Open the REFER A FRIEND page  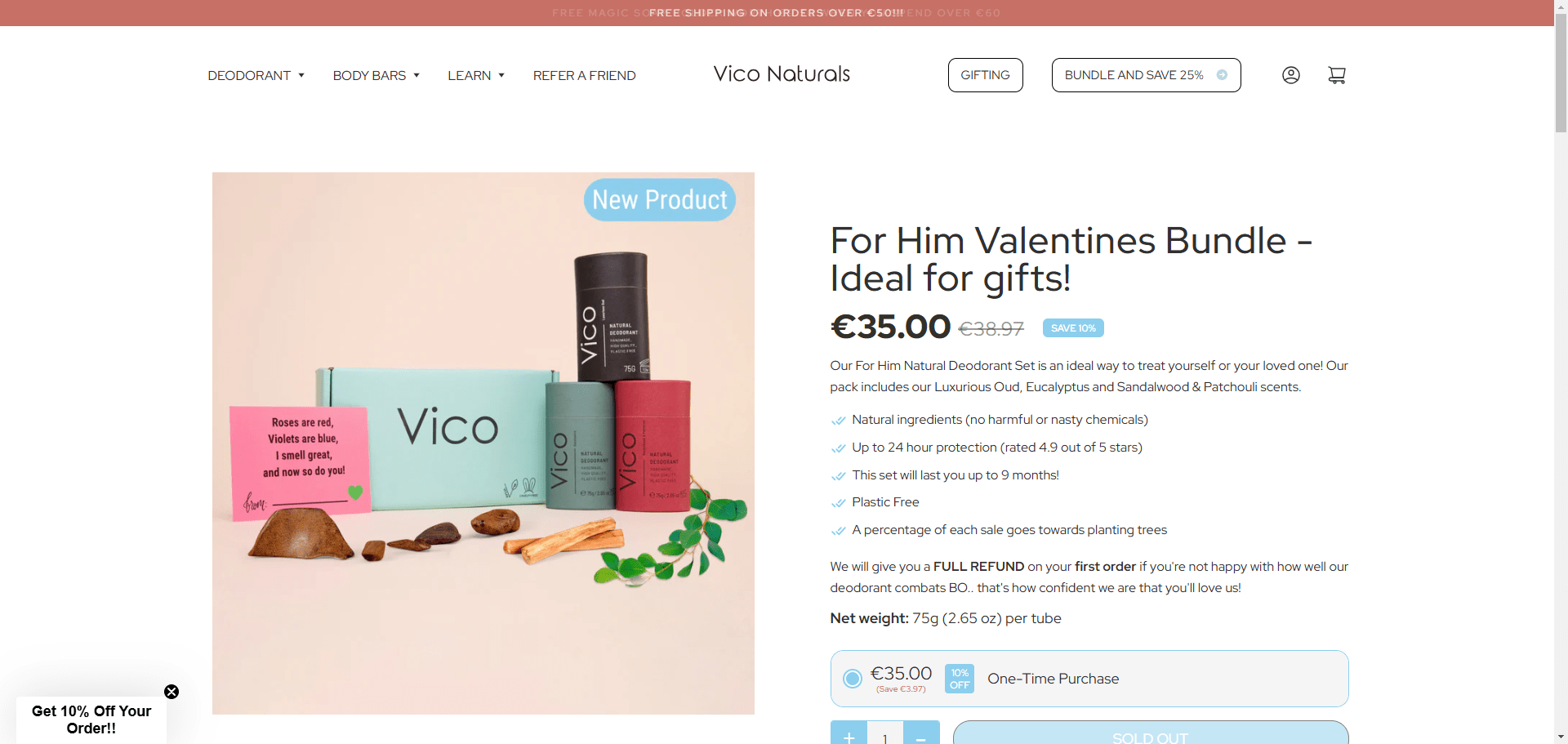(584, 75)
